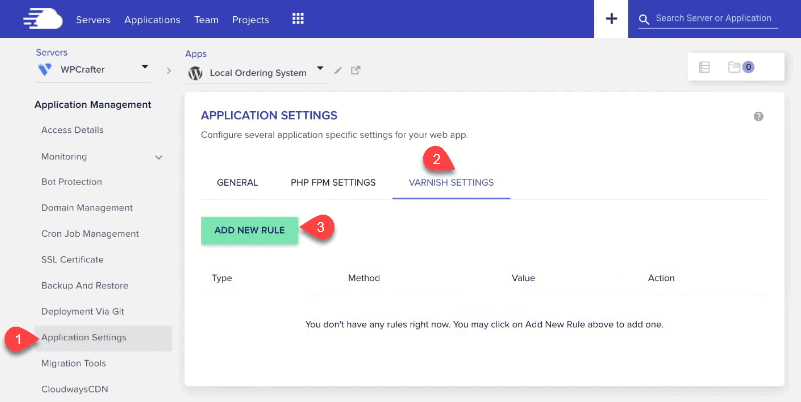
Task: Open Servers in the top navigation
Action: [x=93, y=19]
